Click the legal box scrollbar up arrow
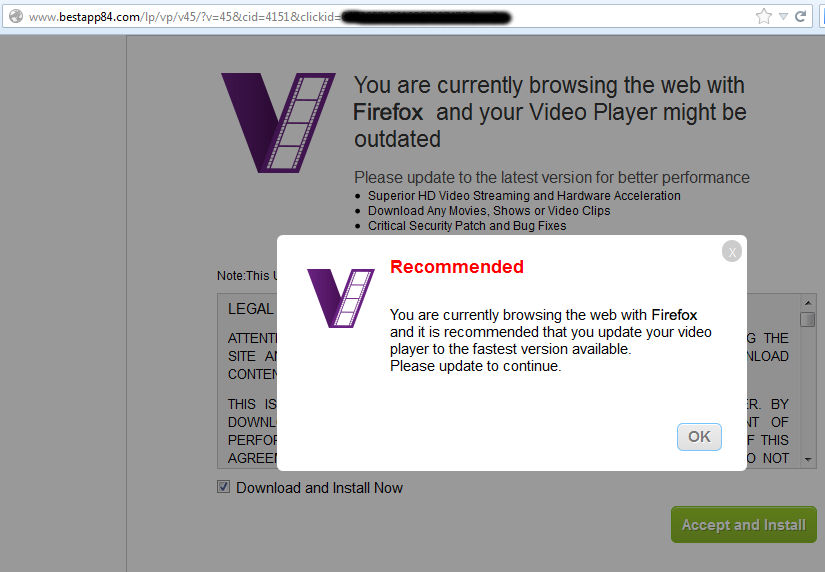The image size is (825, 572). 808,303
